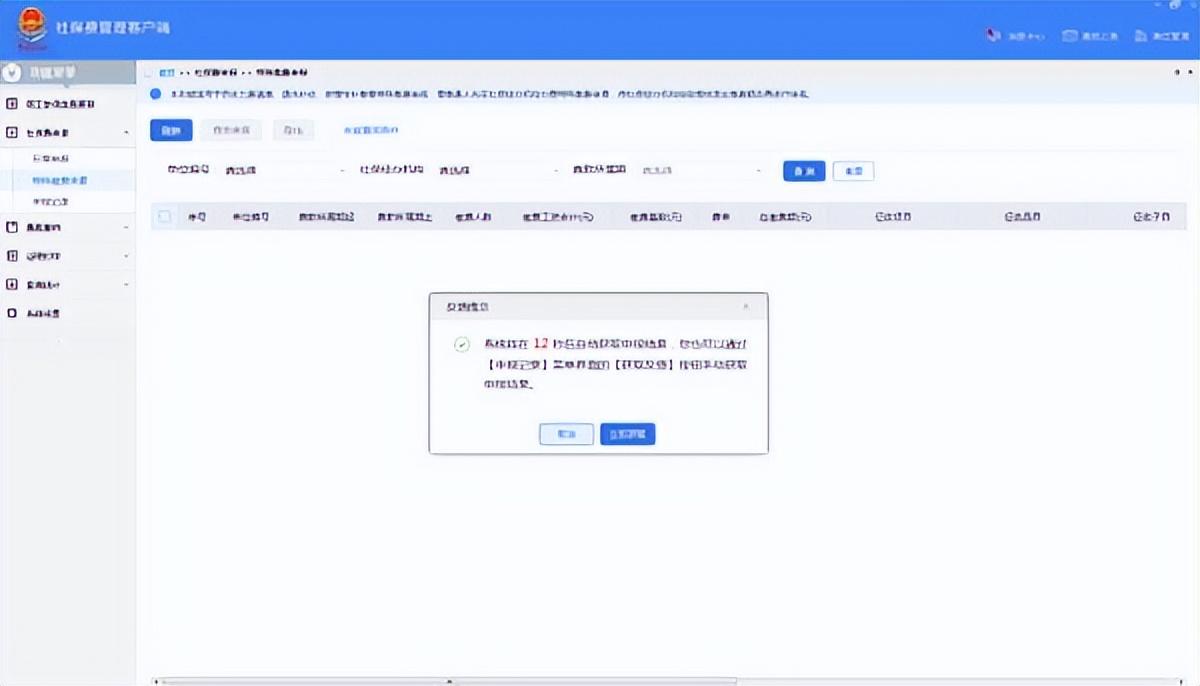Click the 社保费申报 sidebar item icon
Image resolution: width=1200 pixels, height=686 pixels.
point(12,132)
